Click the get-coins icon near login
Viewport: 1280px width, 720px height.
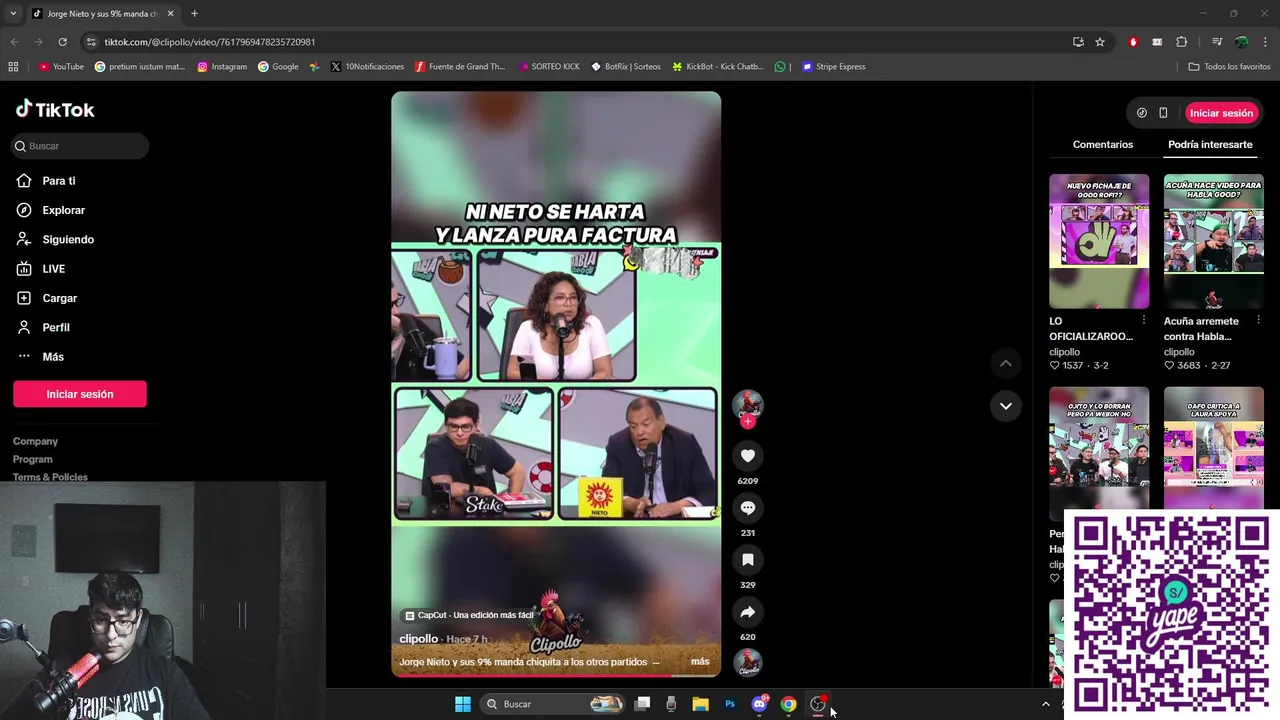click(x=1142, y=113)
